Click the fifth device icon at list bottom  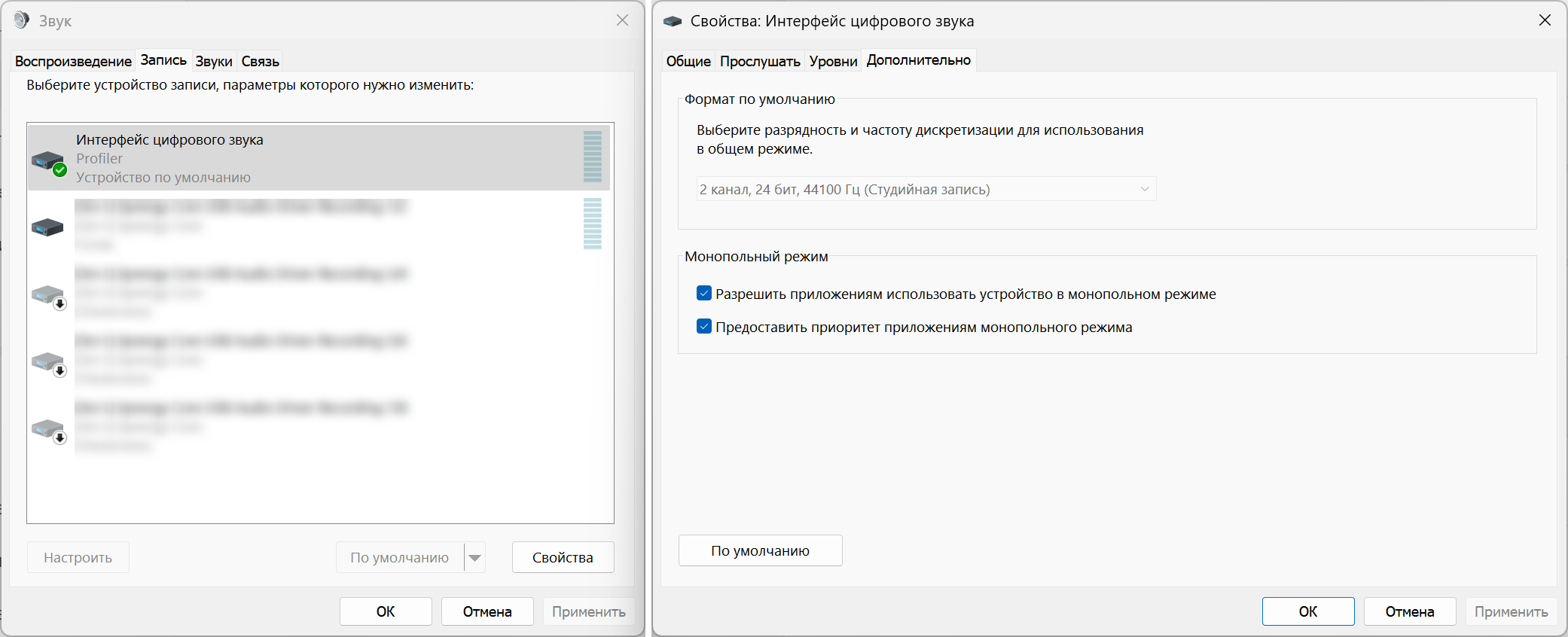click(49, 429)
